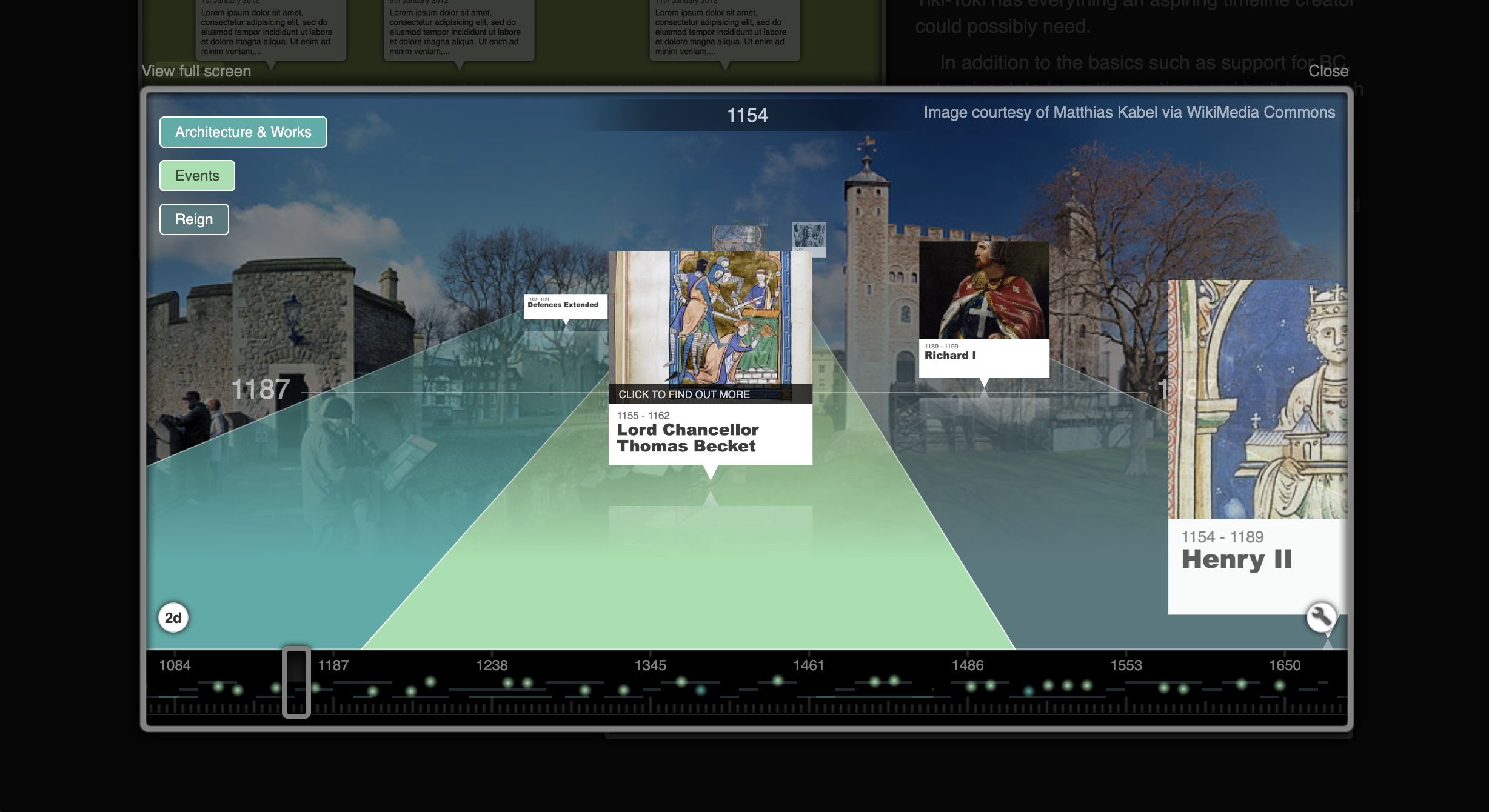Toggle the Events category filter
This screenshot has height=812, width=1489.
coord(197,176)
